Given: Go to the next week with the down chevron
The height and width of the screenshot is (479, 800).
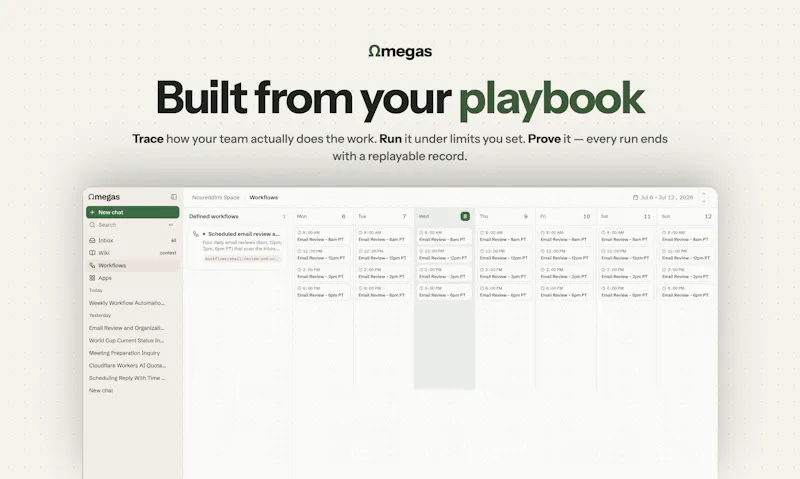Looking at the screenshot, I should [704, 201].
